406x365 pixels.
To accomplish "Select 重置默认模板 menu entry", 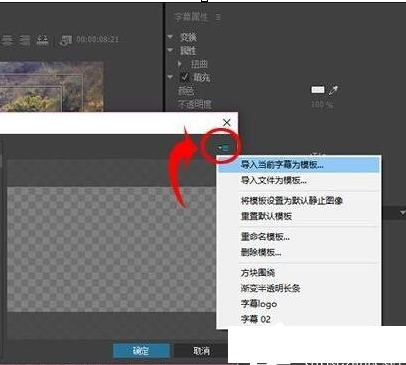I will click(299, 216).
